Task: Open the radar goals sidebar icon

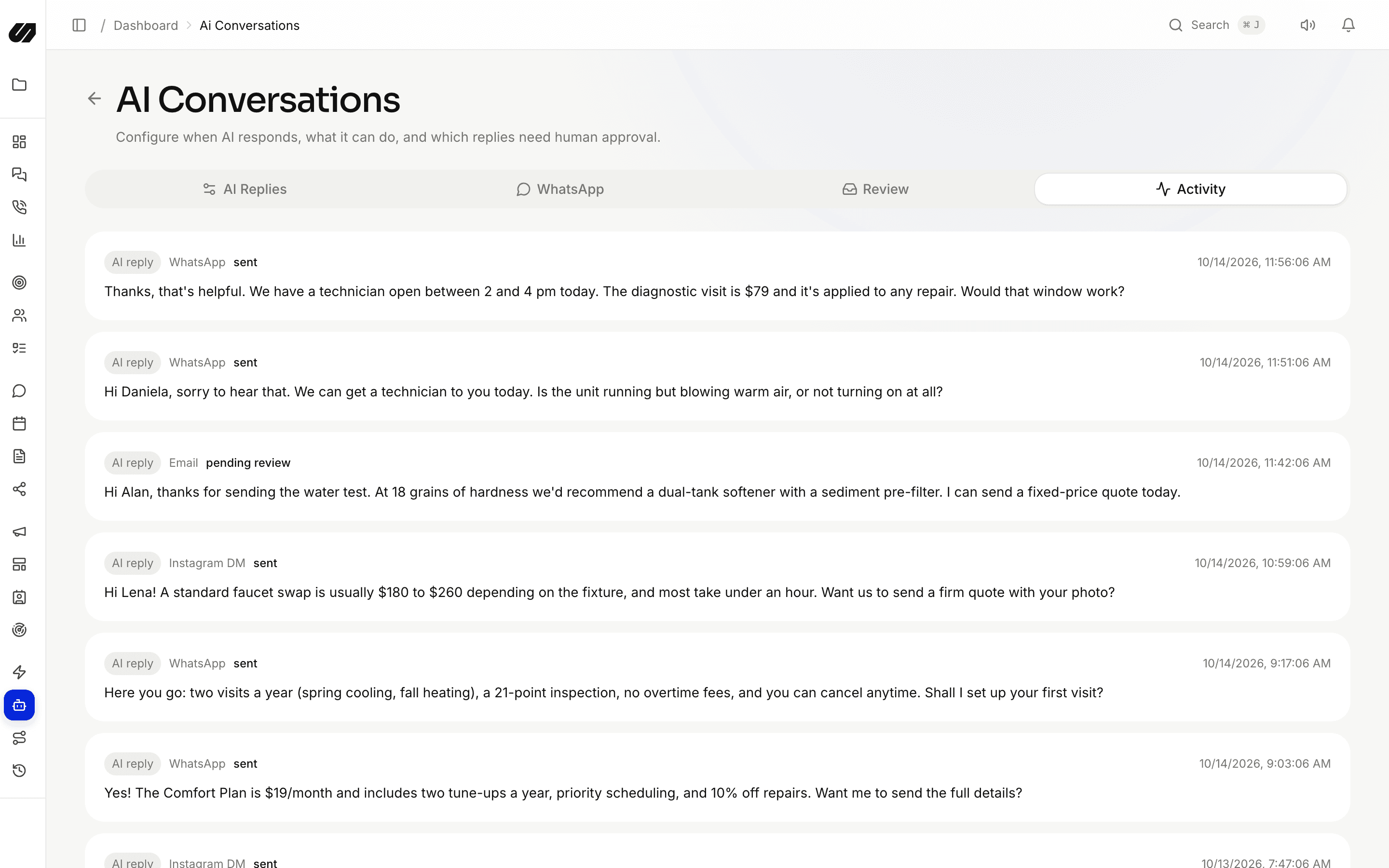Action: [x=19, y=630]
